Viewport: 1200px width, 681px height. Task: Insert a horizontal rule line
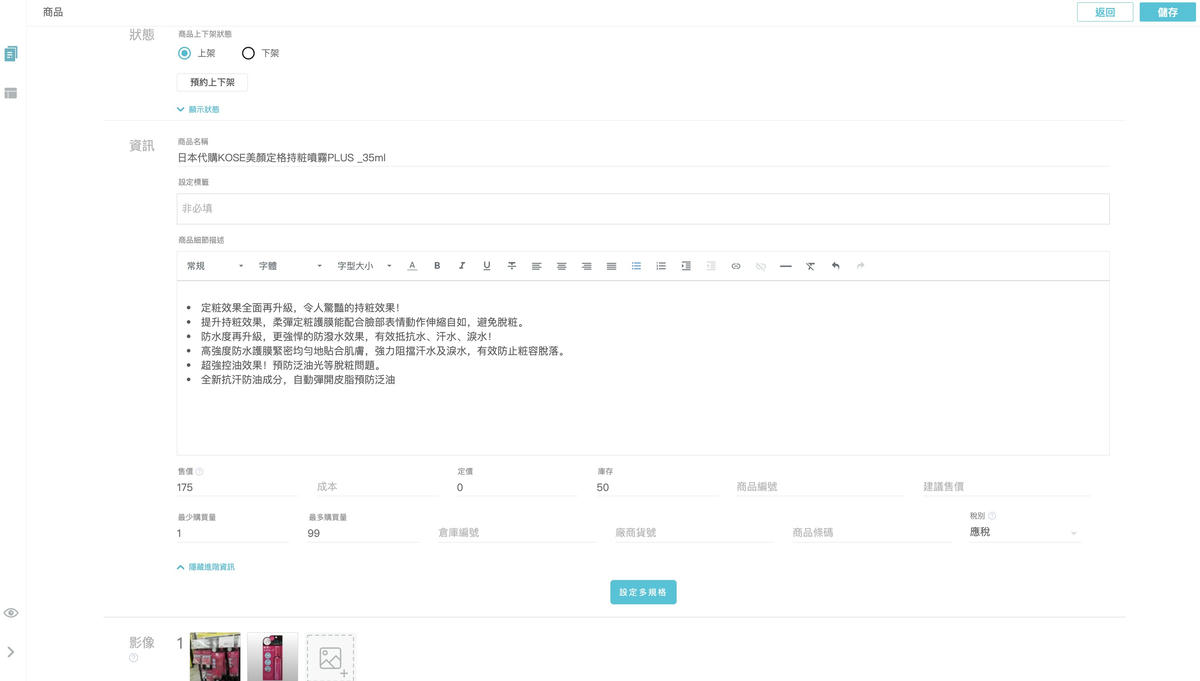786,266
